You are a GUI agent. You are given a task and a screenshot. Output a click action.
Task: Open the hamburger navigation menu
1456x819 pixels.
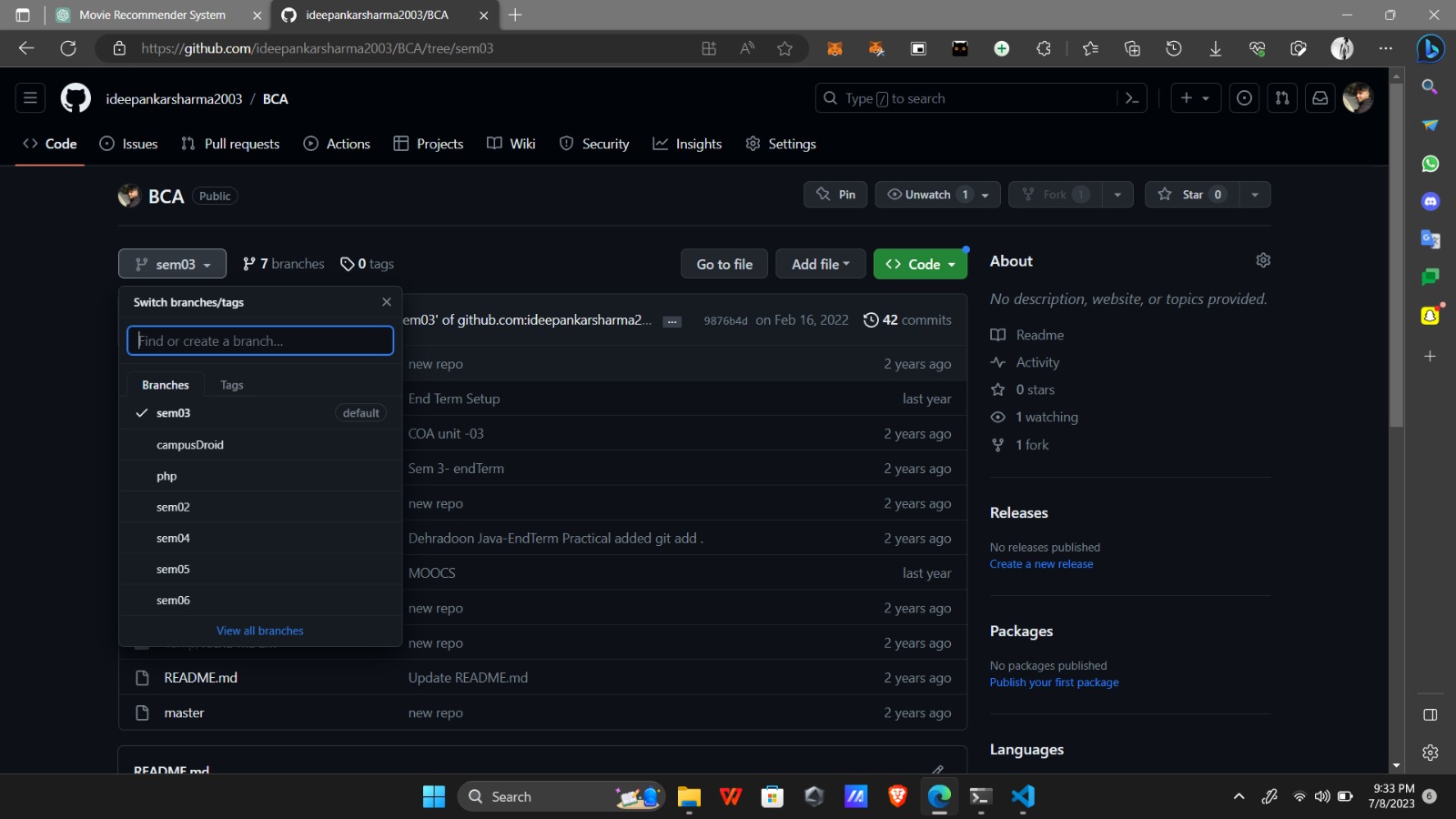pyautogui.click(x=30, y=98)
